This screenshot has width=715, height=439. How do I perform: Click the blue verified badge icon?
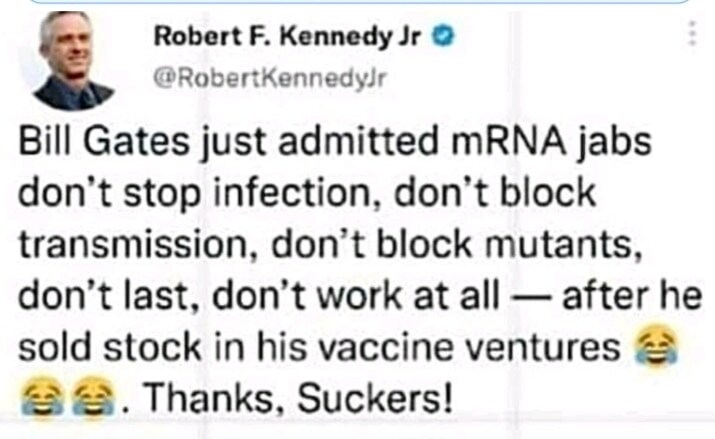(x=449, y=39)
